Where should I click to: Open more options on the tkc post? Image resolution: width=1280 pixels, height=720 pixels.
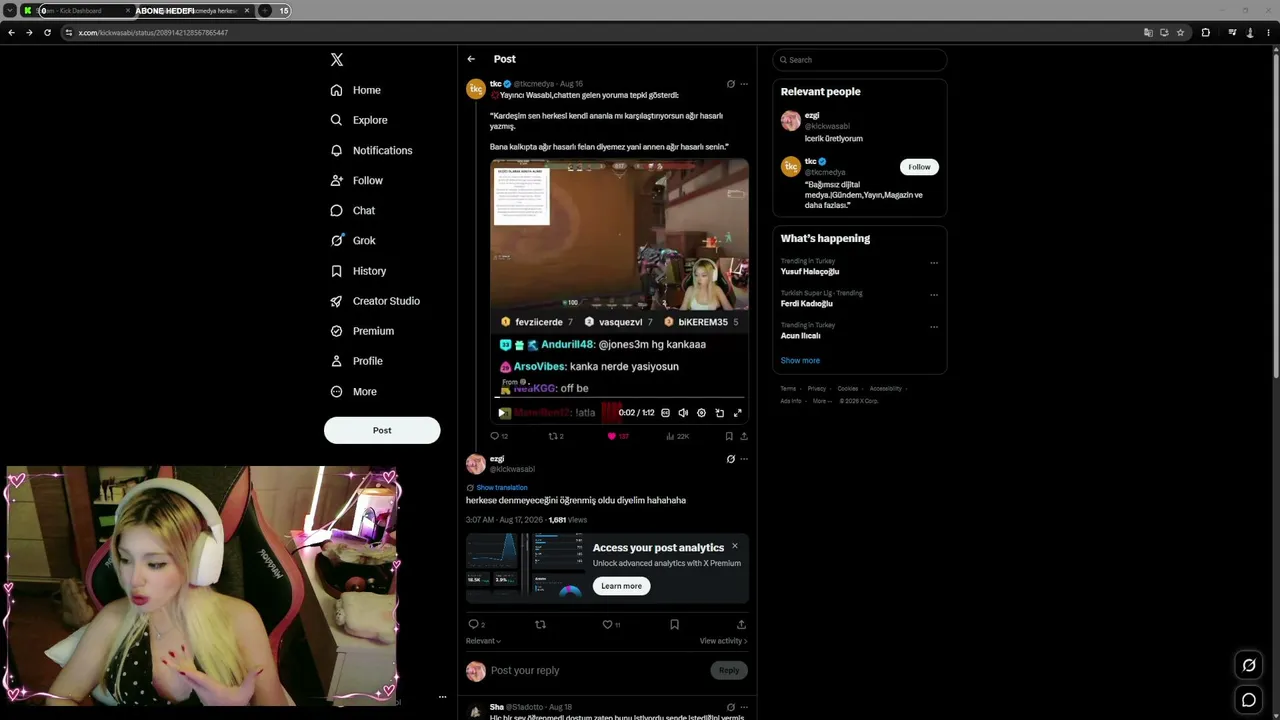point(744,84)
